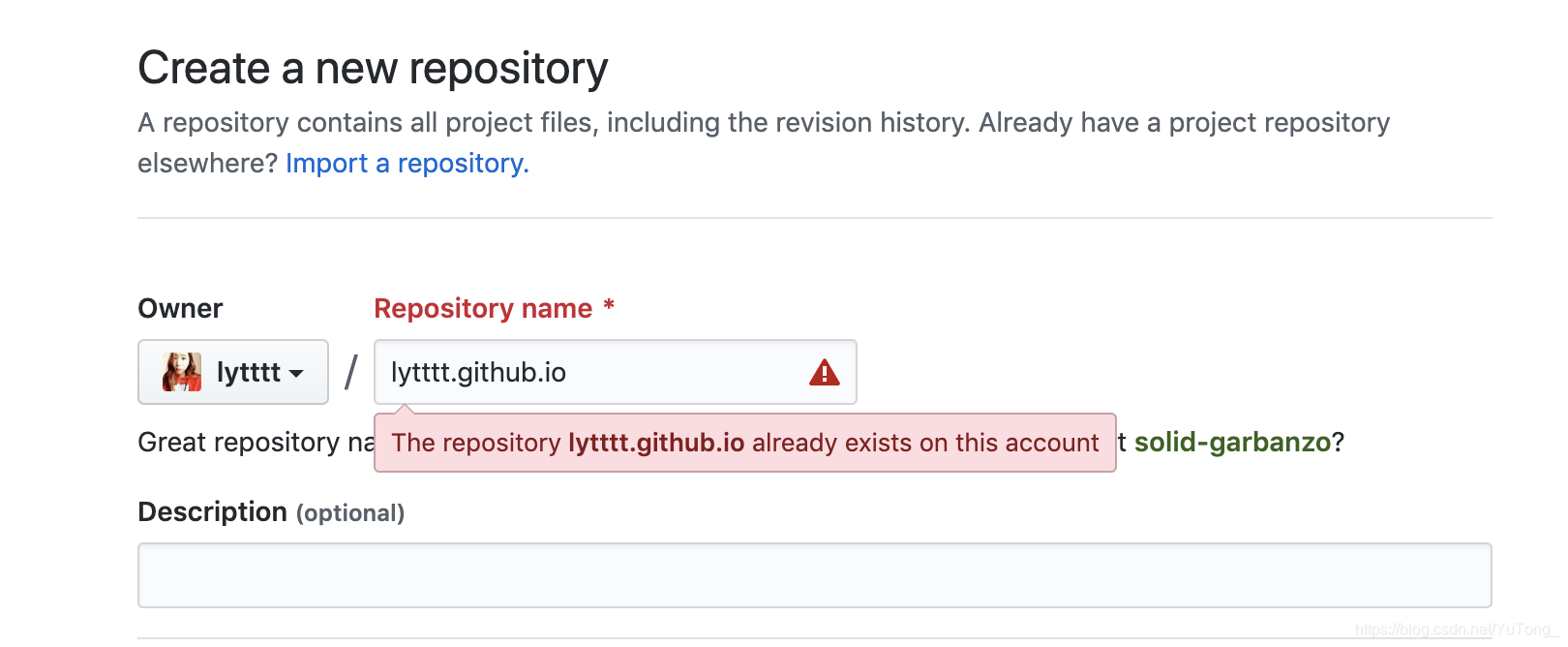
Task: Click the lytttt owner avatar picture
Action: pyautogui.click(x=182, y=372)
